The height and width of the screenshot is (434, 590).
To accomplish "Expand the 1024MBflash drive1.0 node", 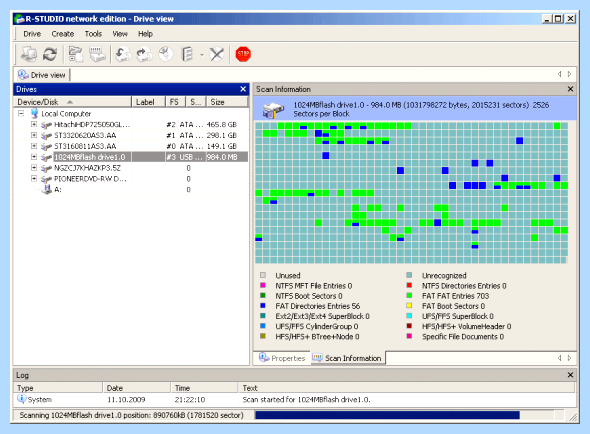I will pos(34,157).
